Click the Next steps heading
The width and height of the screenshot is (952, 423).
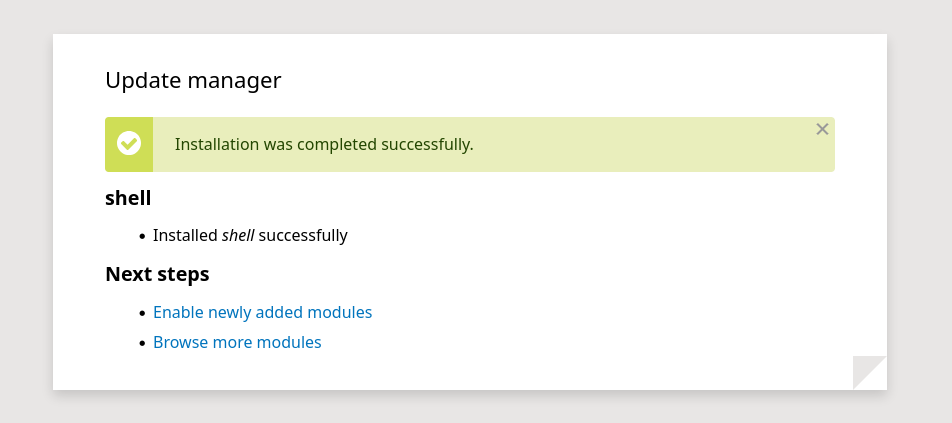pyautogui.click(x=157, y=274)
